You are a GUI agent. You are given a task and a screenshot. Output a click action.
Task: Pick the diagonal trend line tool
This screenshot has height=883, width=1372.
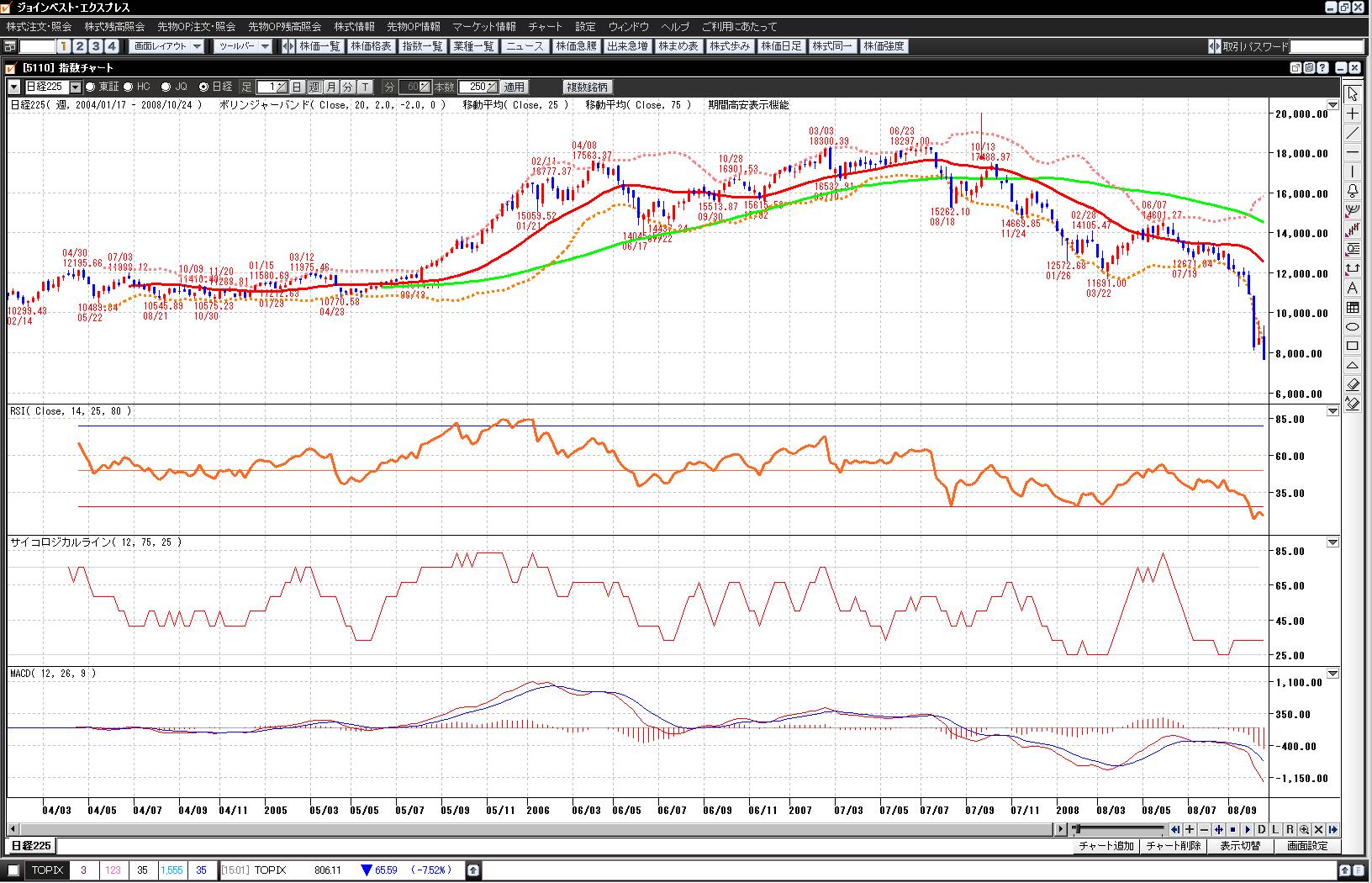tap(1353, 133)
